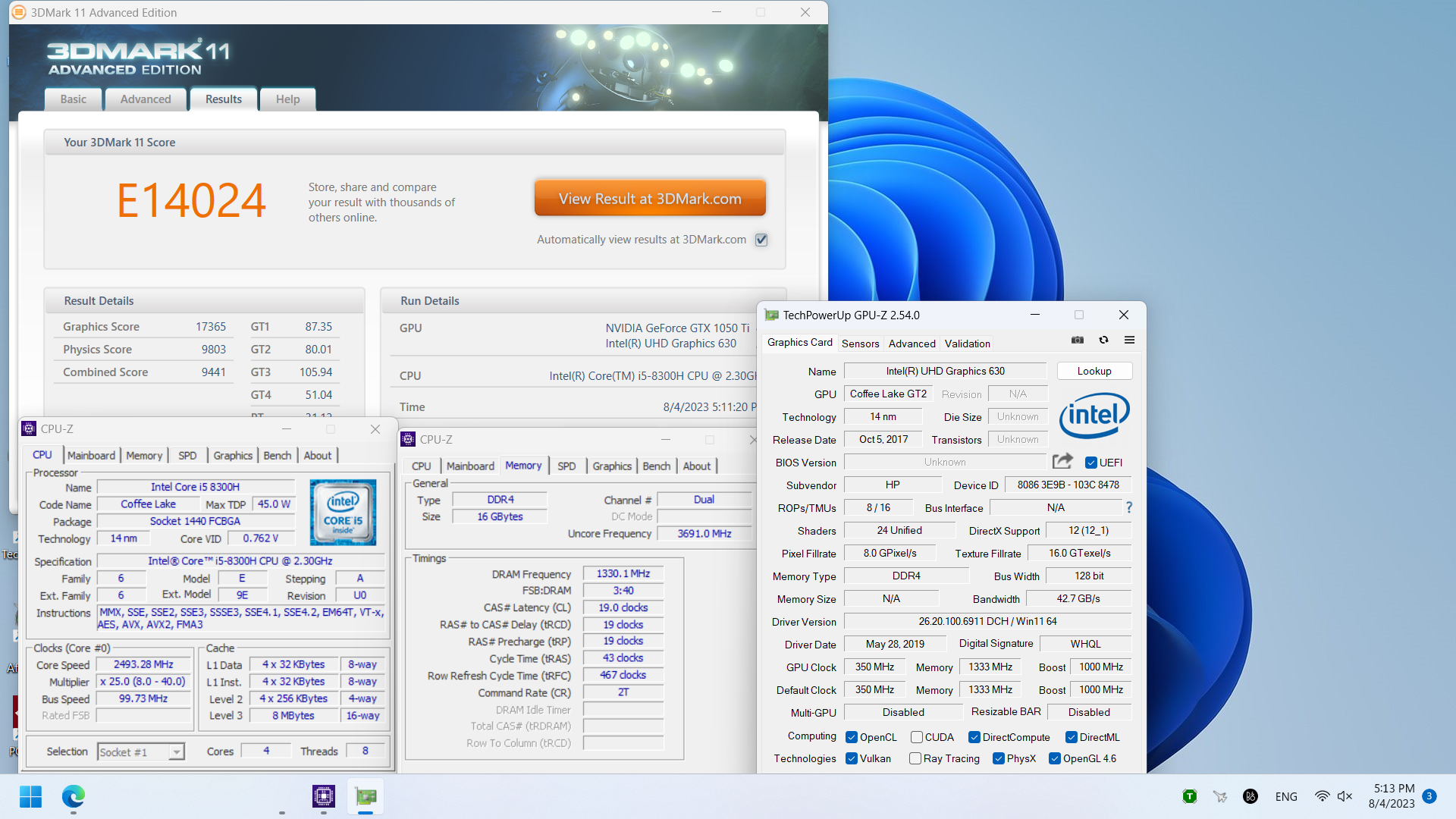Viewport: 1456px width, 819px height.
Task: Click the Driver Version field in GPU-Z
Action: 987,621
